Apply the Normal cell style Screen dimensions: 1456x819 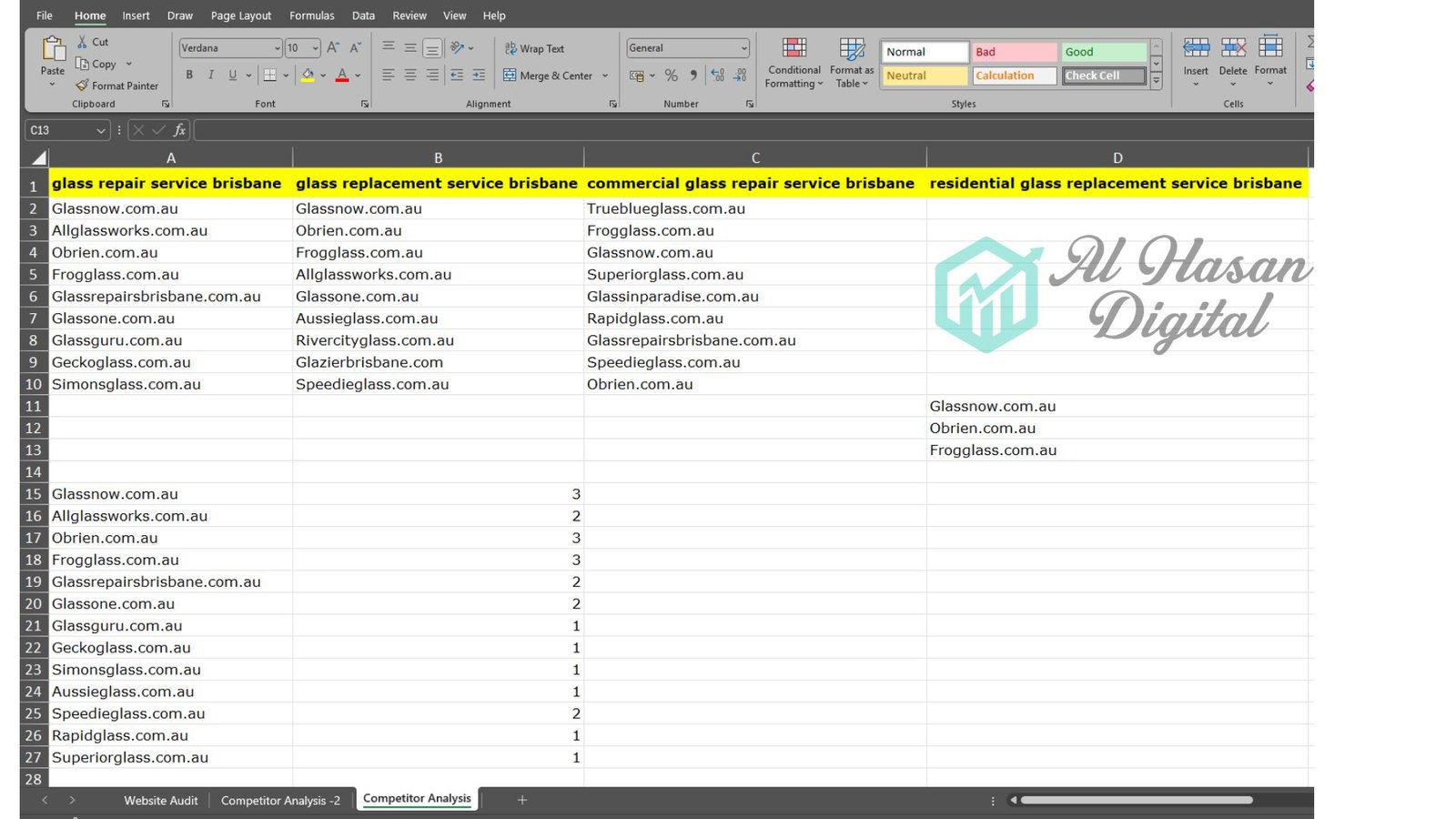(925, 52)
